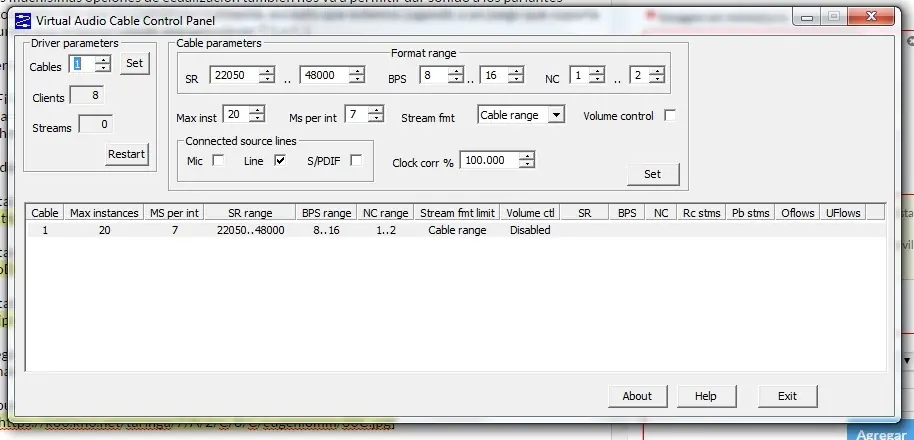Decrease minimum SR 22050 down arrow
The image size is (914, 440).
(x=266, y=79)
